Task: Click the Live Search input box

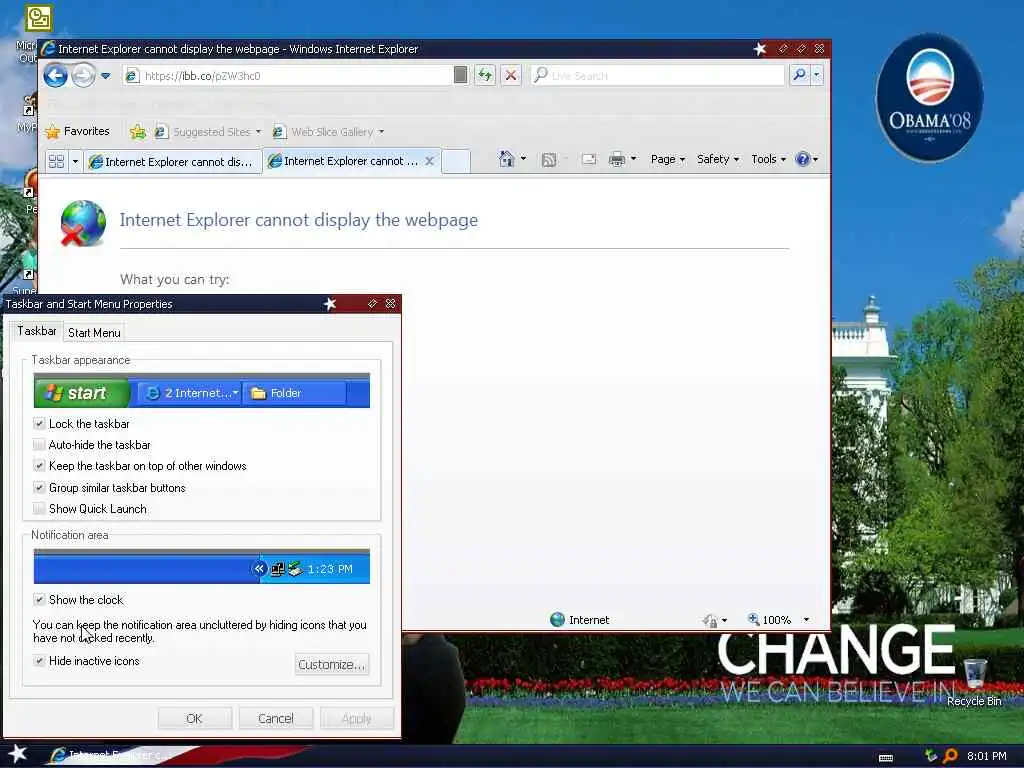Action: [658, 75]
